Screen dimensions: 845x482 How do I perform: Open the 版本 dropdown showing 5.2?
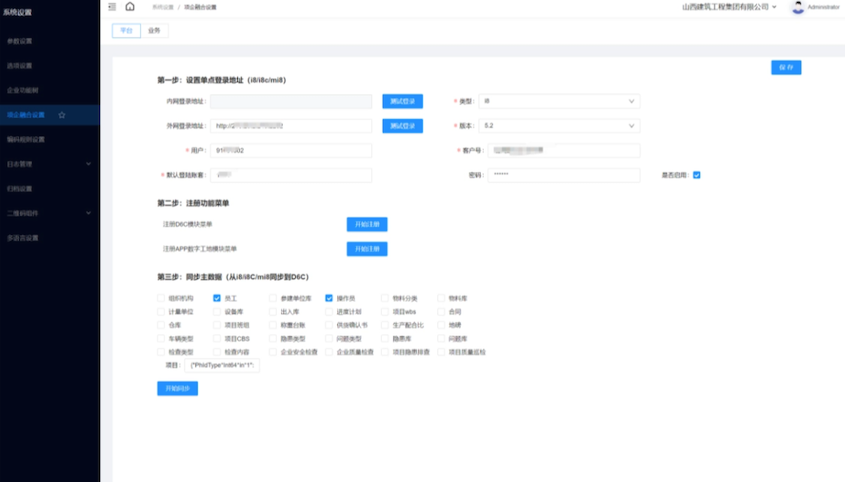(559, 126)
